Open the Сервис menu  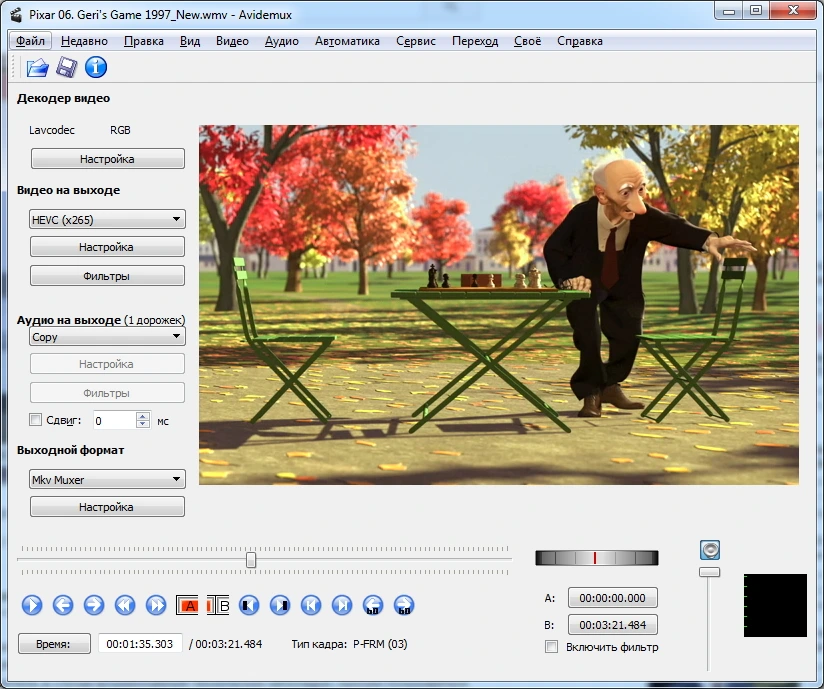pos(416,41)
